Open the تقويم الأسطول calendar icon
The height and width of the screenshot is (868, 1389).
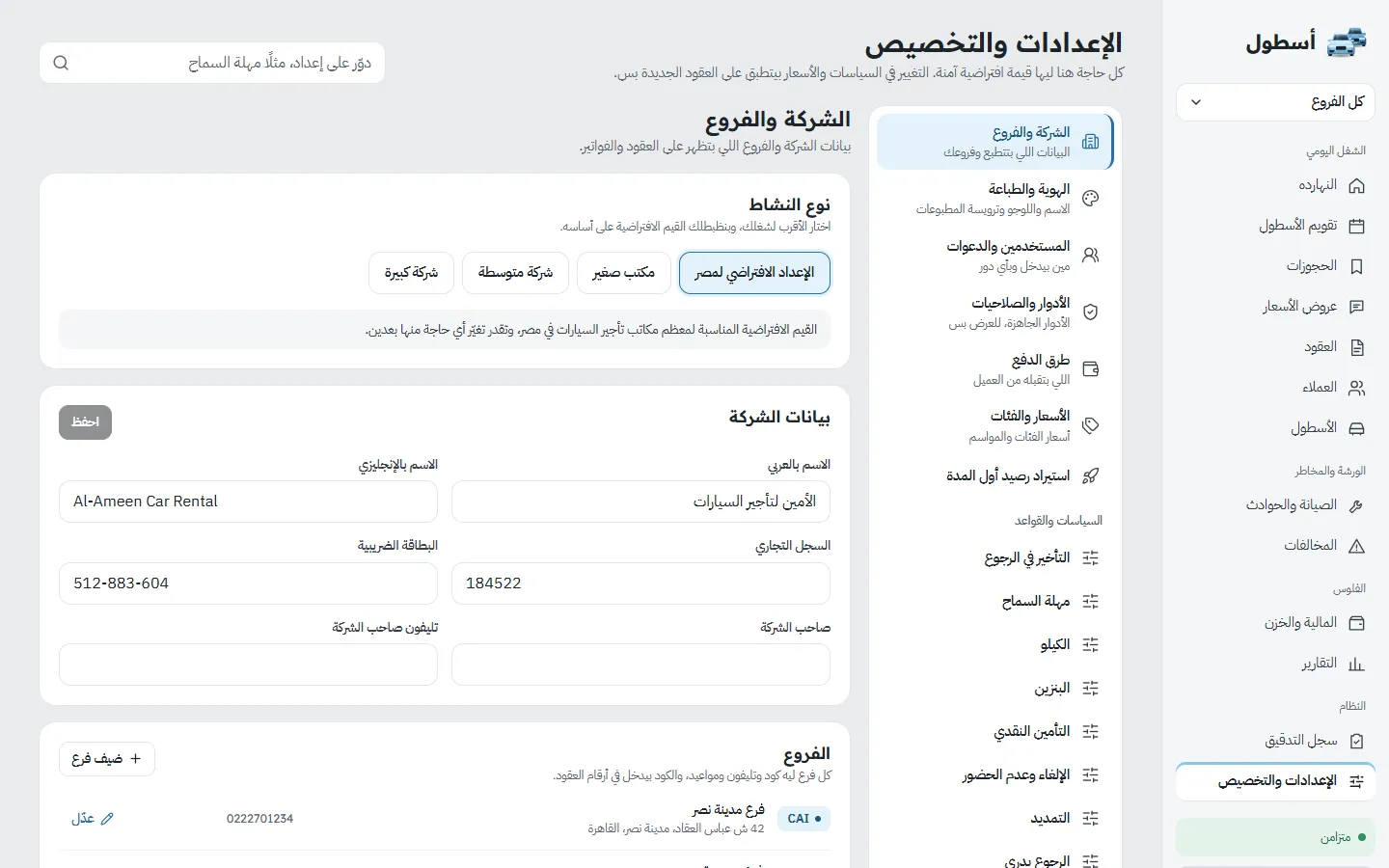(1356, 226)
